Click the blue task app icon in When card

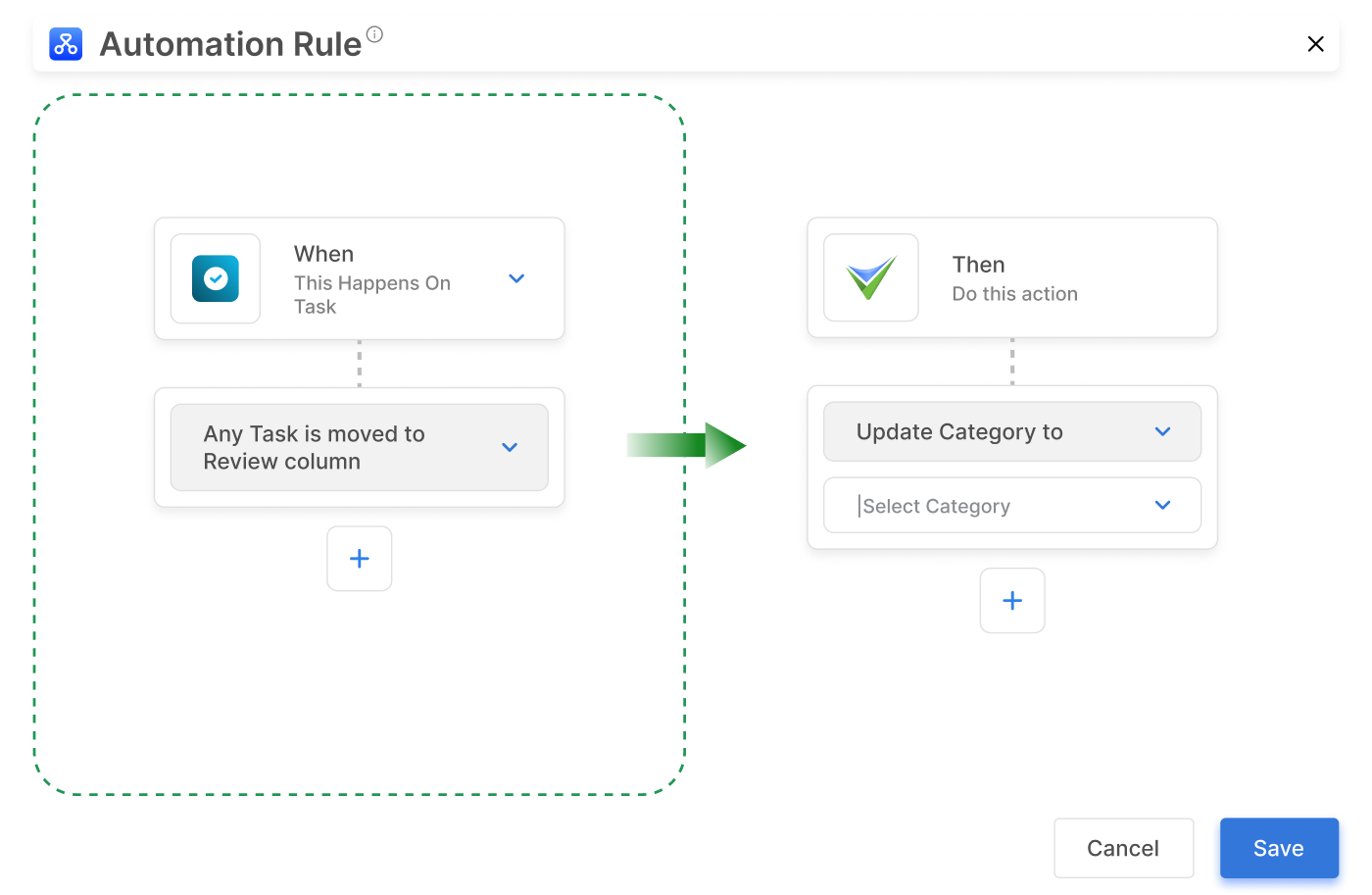click(215, 278)
